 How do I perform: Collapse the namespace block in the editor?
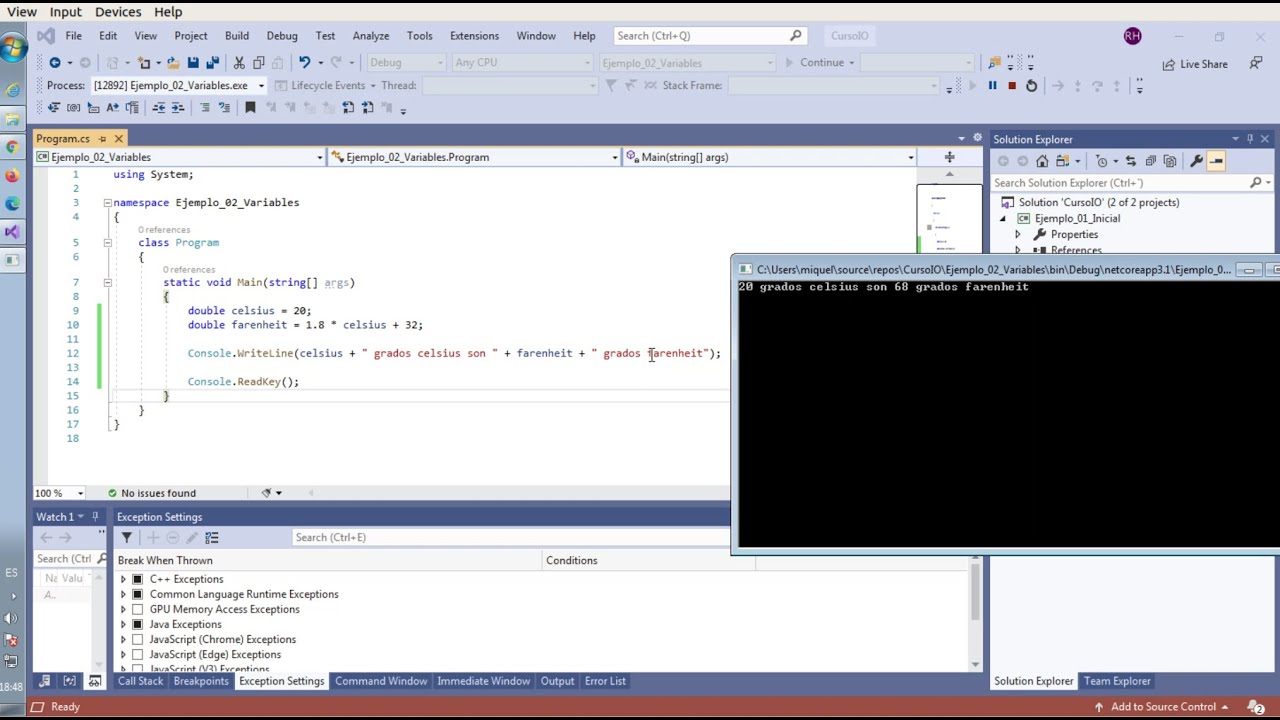coord(107,203)
